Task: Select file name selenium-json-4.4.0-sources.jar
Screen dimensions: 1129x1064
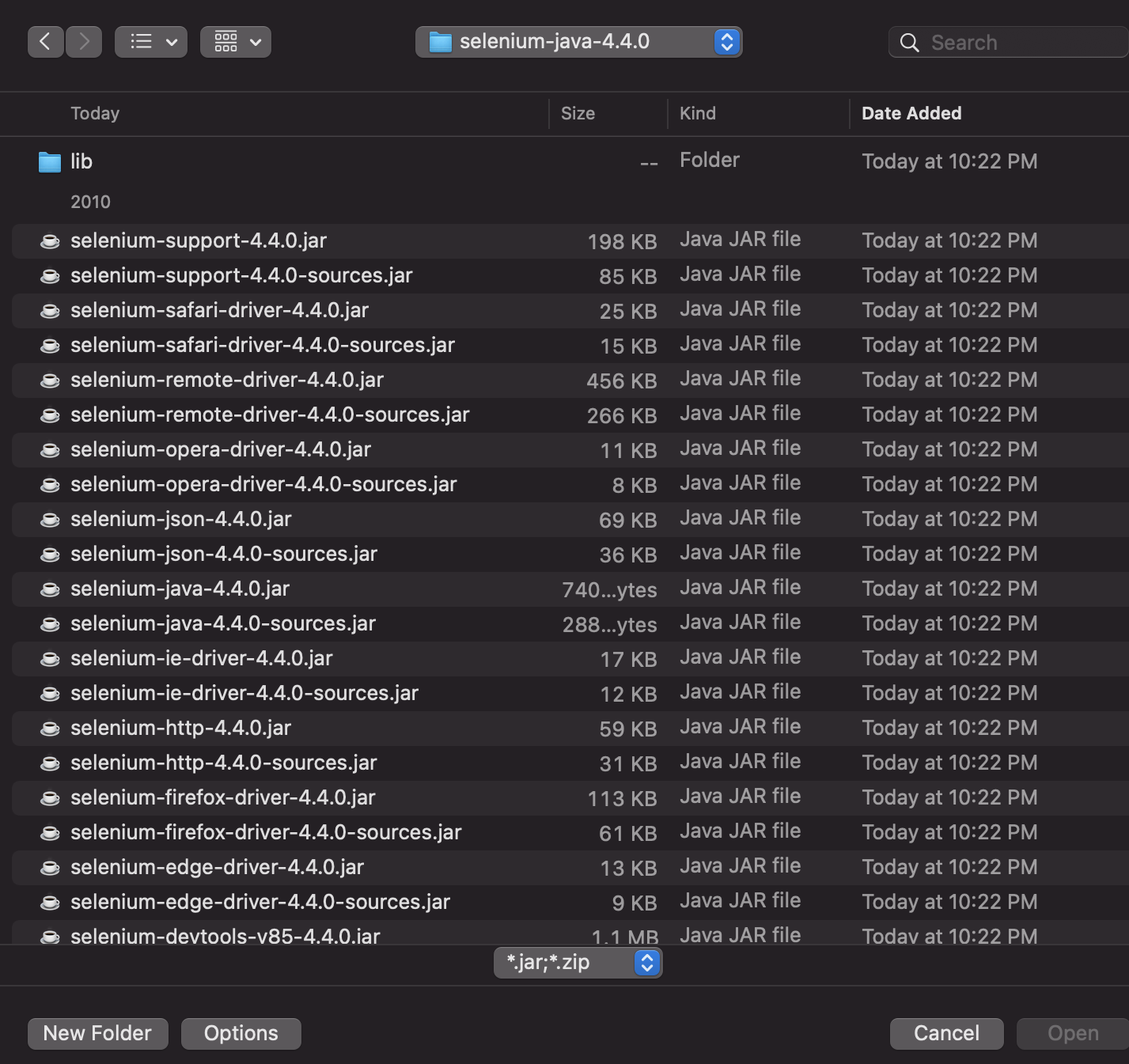Action: point(224,554)
